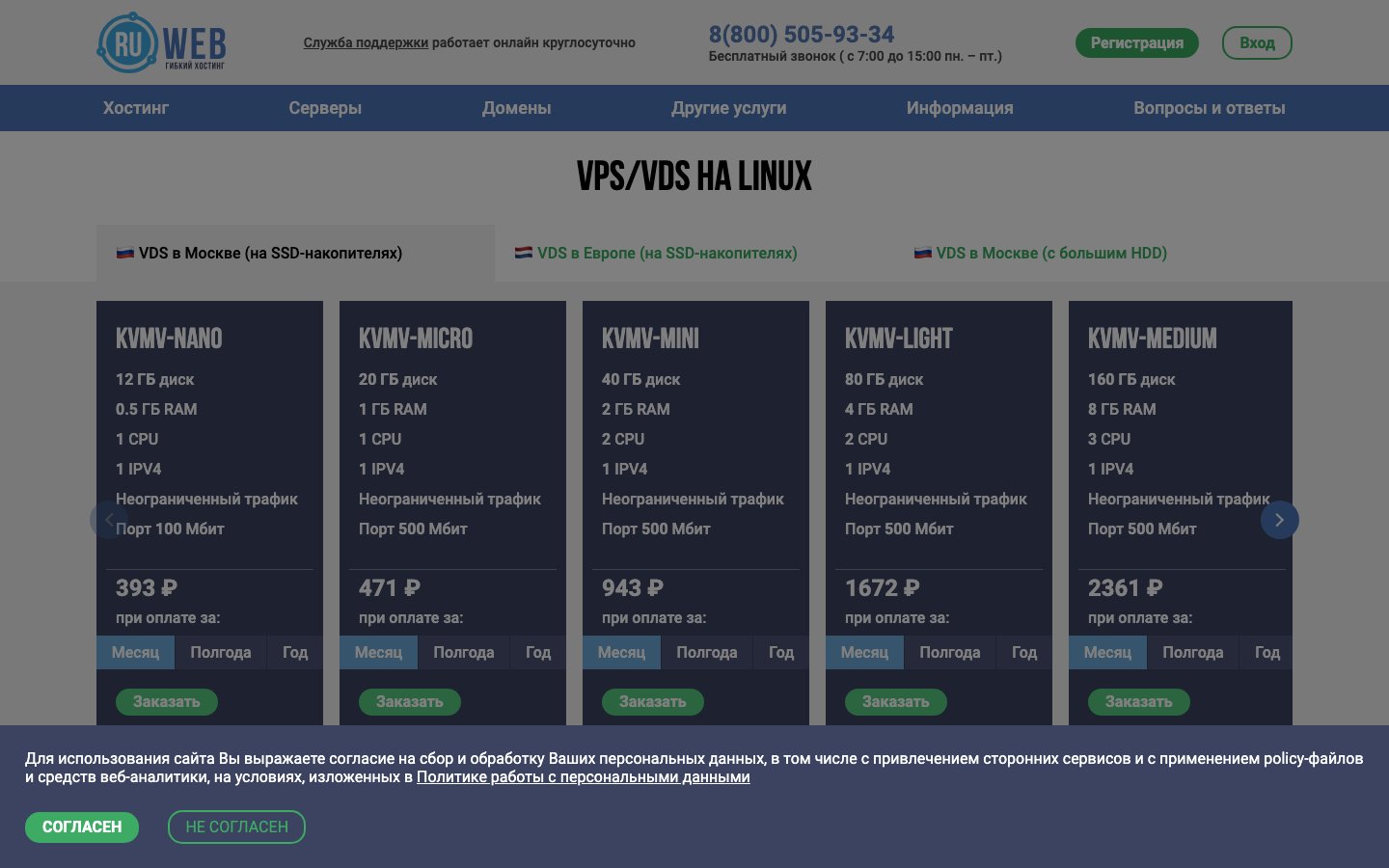Image resolution: width=1389 pixels, height=868 pixels.
Task: Click Russian flag on Moscow SSD tab
Action: click(125, 253)
